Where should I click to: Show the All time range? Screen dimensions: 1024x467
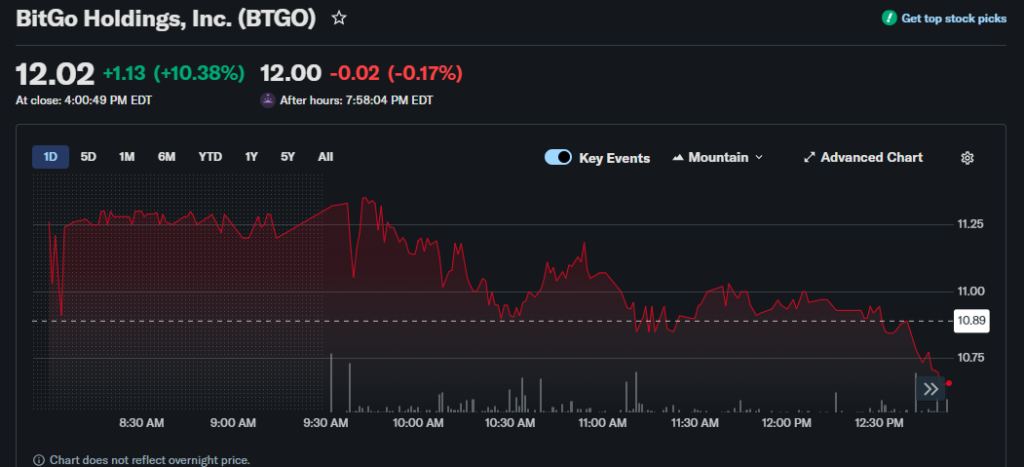coord(325,157)
